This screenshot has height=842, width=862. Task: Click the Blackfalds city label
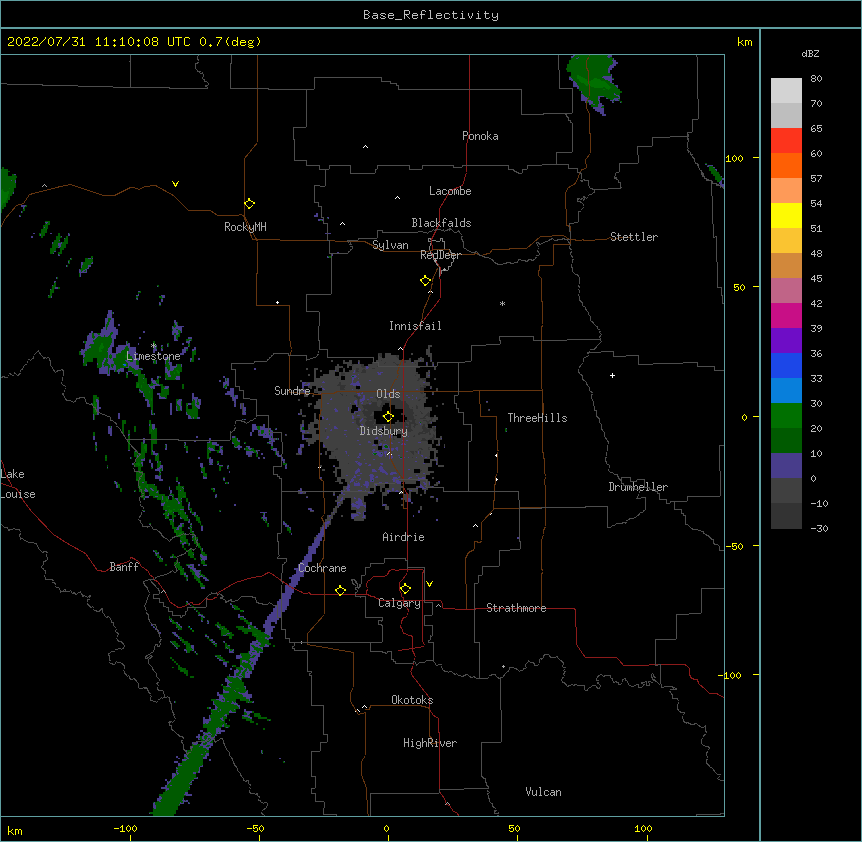[x=441, y=223]
